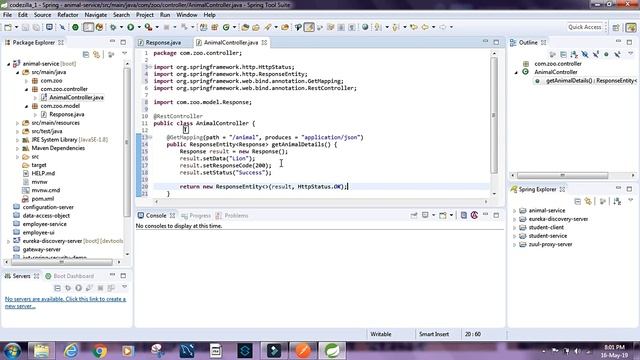Image resolution: width=640 pixels, height=360 pixels.
Task: Open the Debug button dropdown arrow
Action: pyautogui.click(x=121, y=27)
